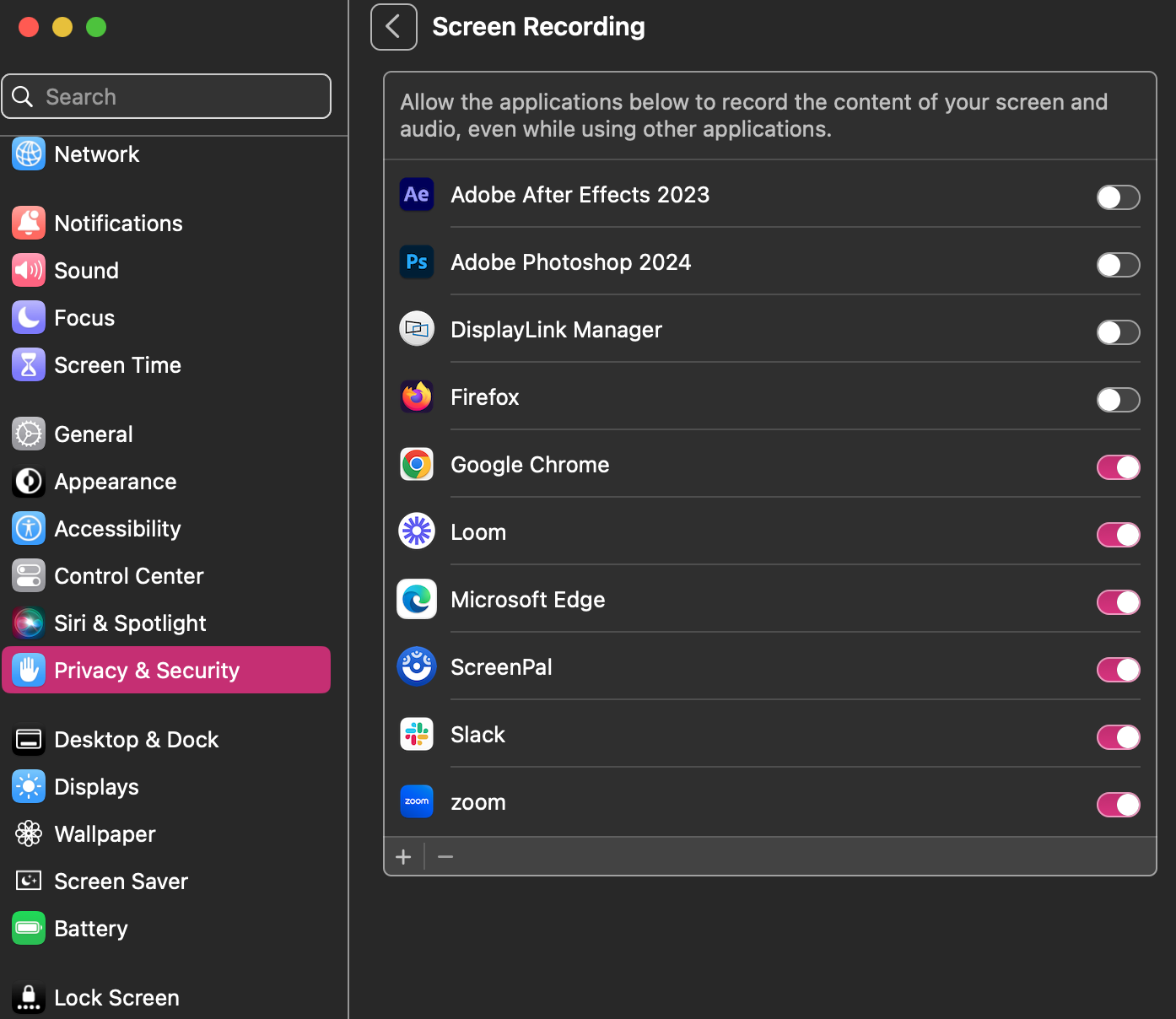Viewport: 1176px width, 1019px height.
Task: Click the Battery icon in sidebar
Action: (29, 928)
